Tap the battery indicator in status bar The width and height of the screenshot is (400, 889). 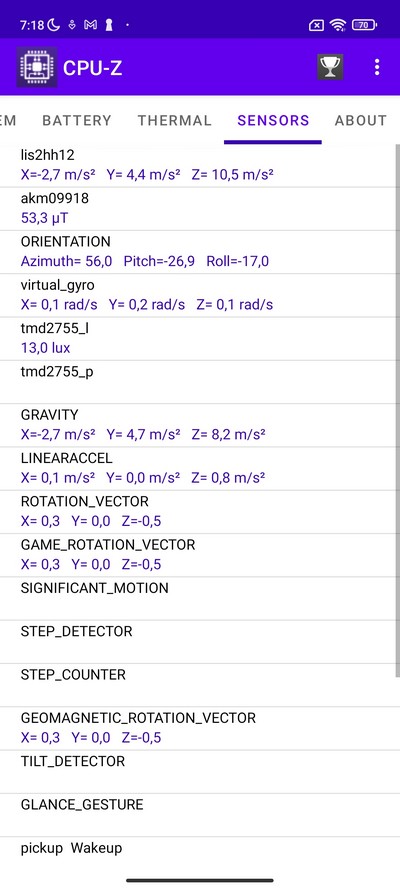[364, 24]
